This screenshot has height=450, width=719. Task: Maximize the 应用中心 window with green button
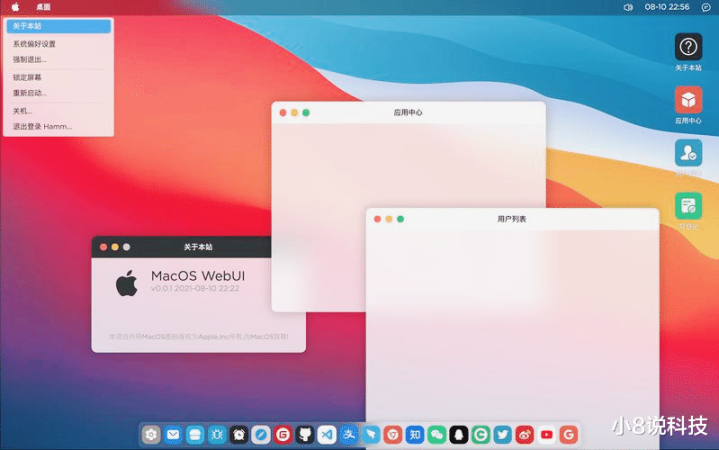(306, 113)
